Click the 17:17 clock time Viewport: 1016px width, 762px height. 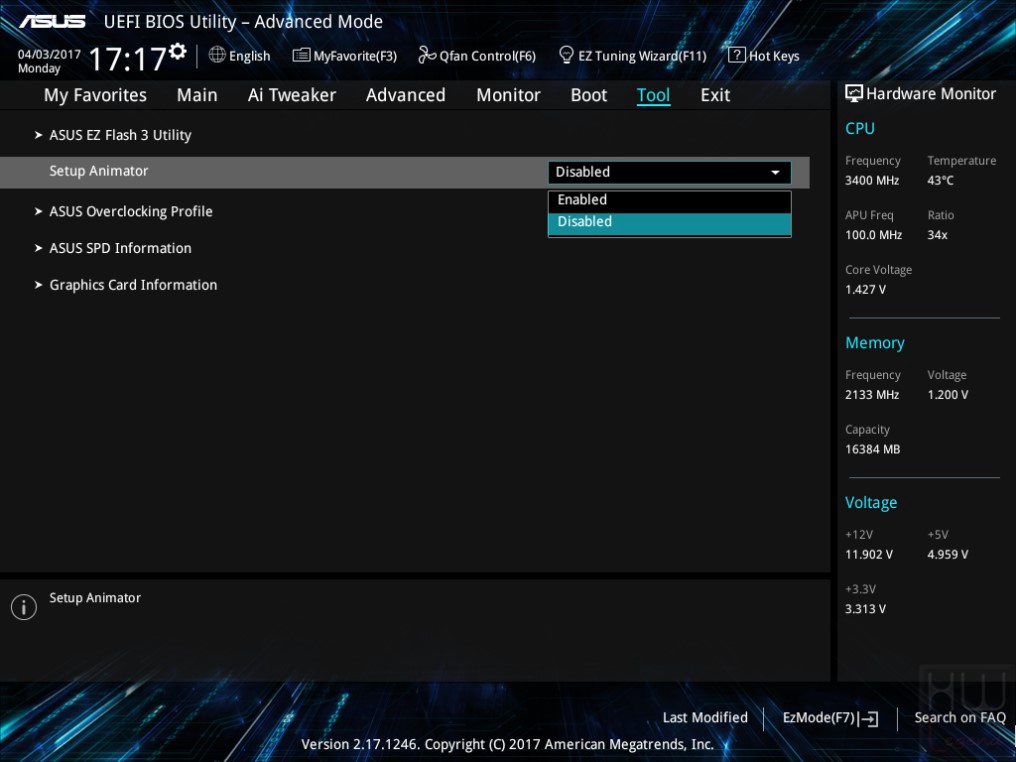128,59
